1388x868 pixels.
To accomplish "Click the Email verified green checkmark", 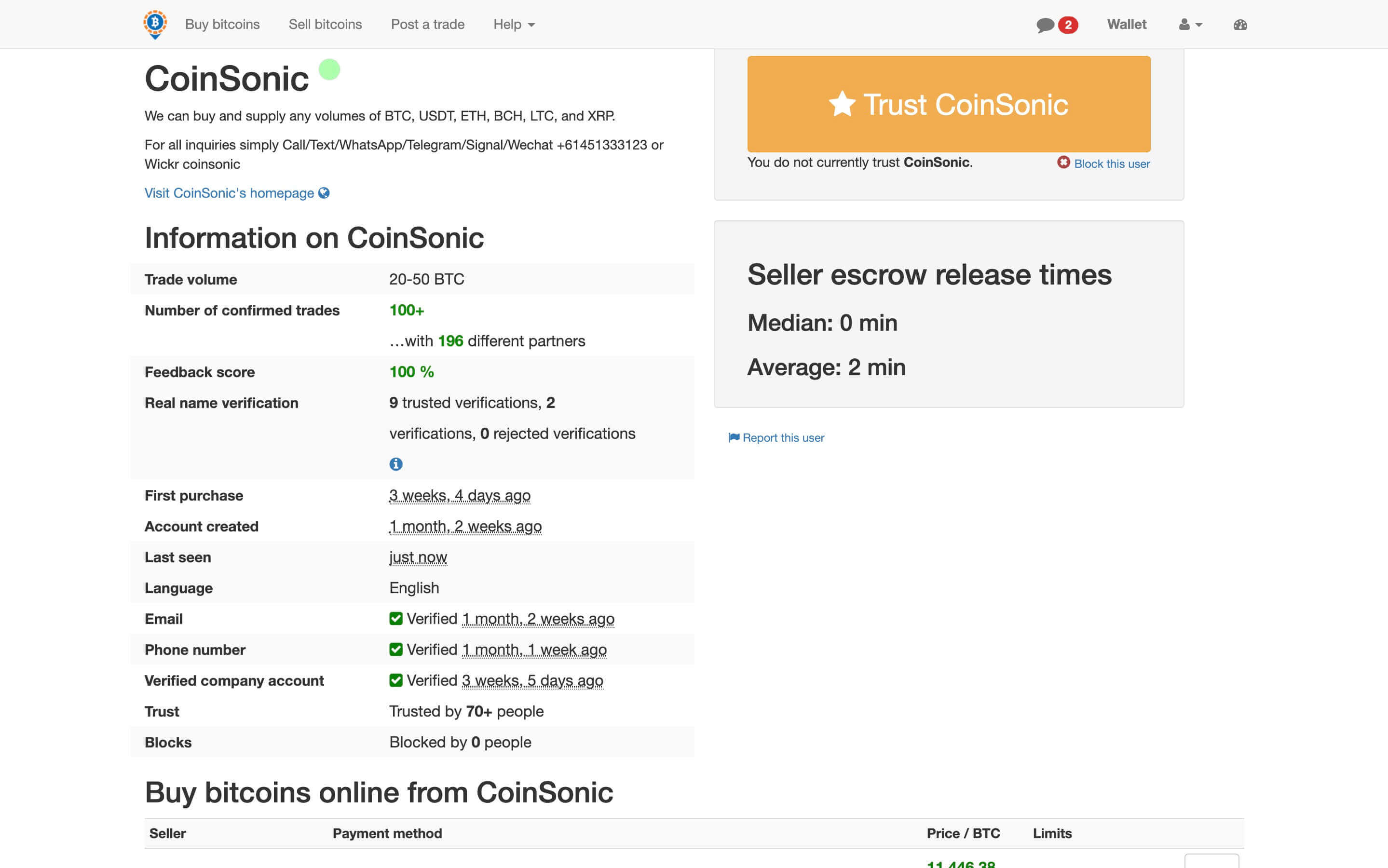I will 396,618.
